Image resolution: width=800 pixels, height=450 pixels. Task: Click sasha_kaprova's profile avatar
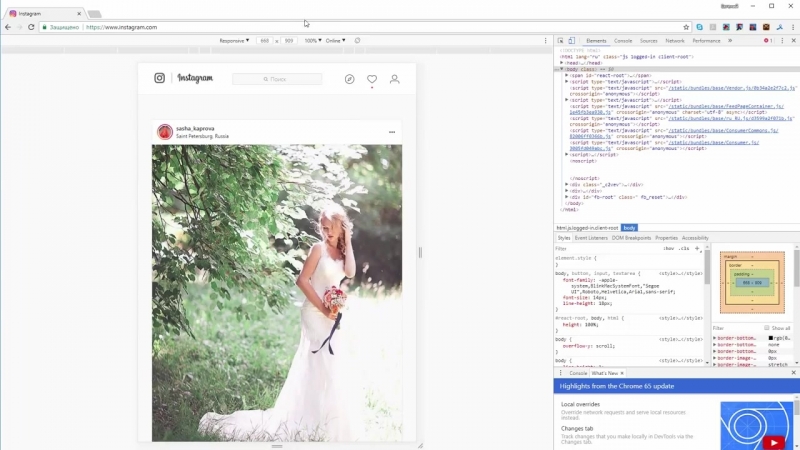tap(165, 132)
